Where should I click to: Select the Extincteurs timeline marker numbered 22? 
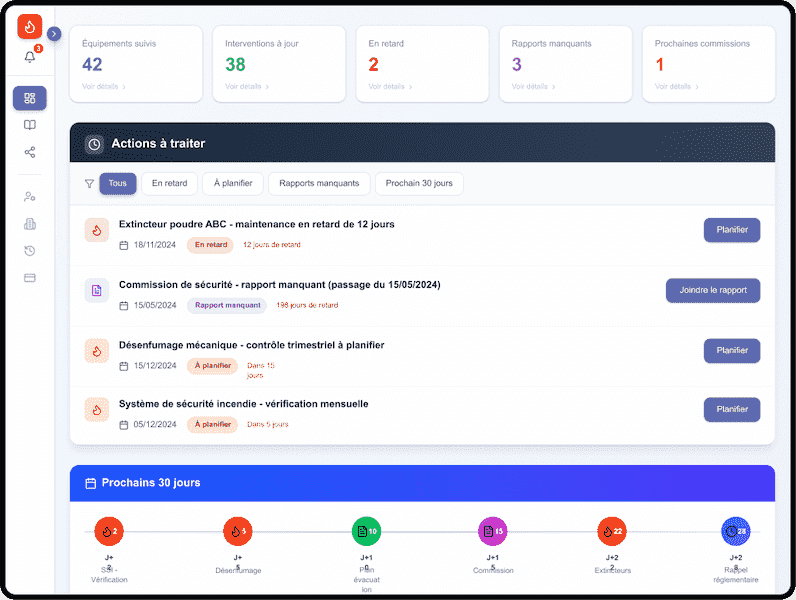[612, 531]
